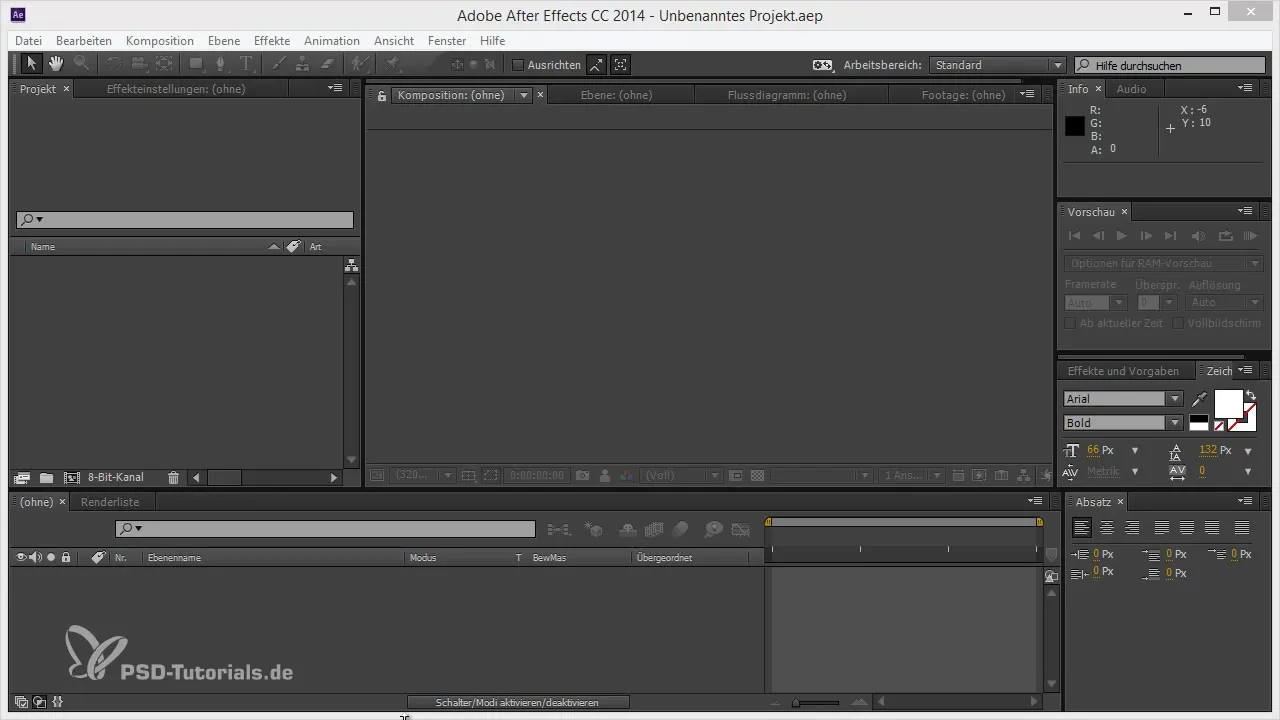The height and width of the screenshot is (720, 1280).
Task: Create a new composition from Projekt panel footer
Action: pos(71,478)
